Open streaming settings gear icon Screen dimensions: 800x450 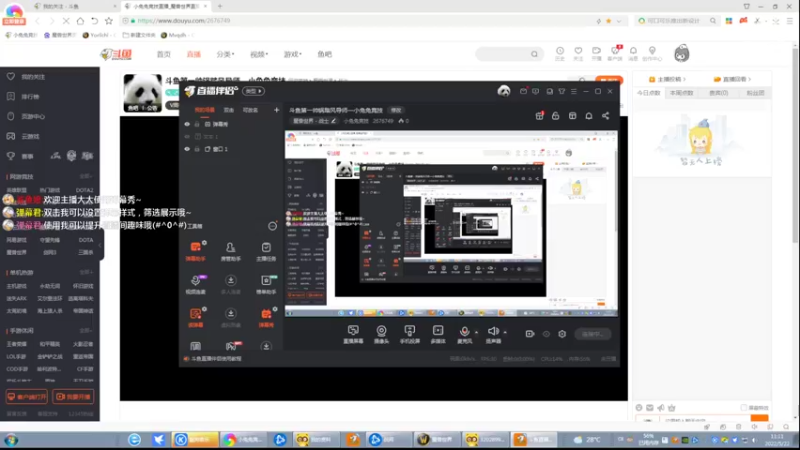(x=562, y=334)
